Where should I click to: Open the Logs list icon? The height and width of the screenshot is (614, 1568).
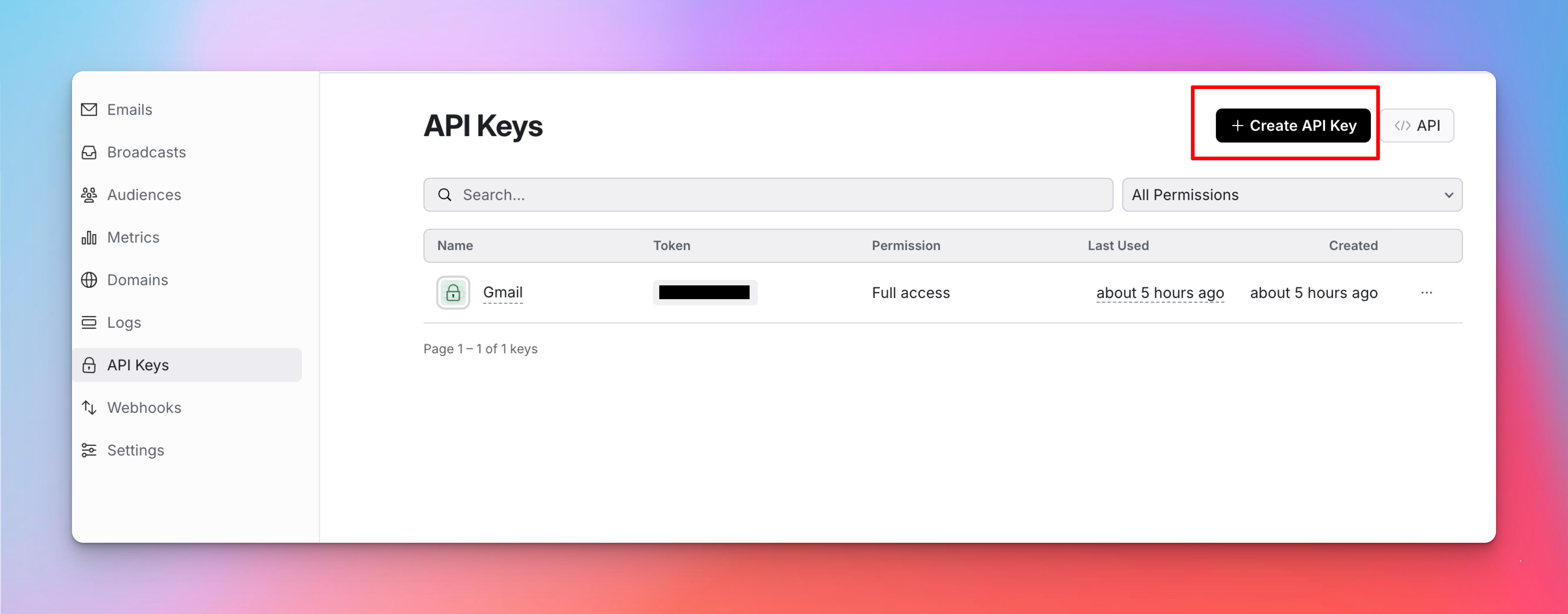click(x=89, y=323)
